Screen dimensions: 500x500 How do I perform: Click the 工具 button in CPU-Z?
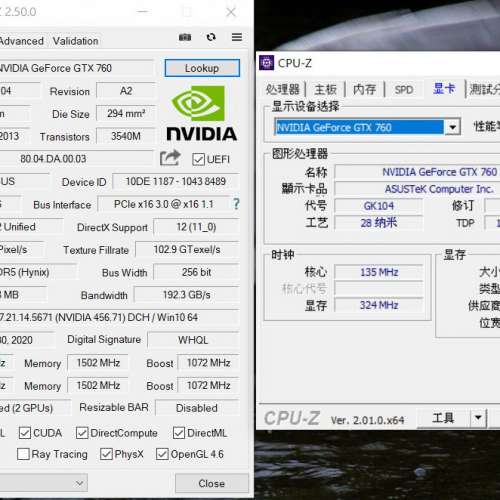[x=443, y=417]
